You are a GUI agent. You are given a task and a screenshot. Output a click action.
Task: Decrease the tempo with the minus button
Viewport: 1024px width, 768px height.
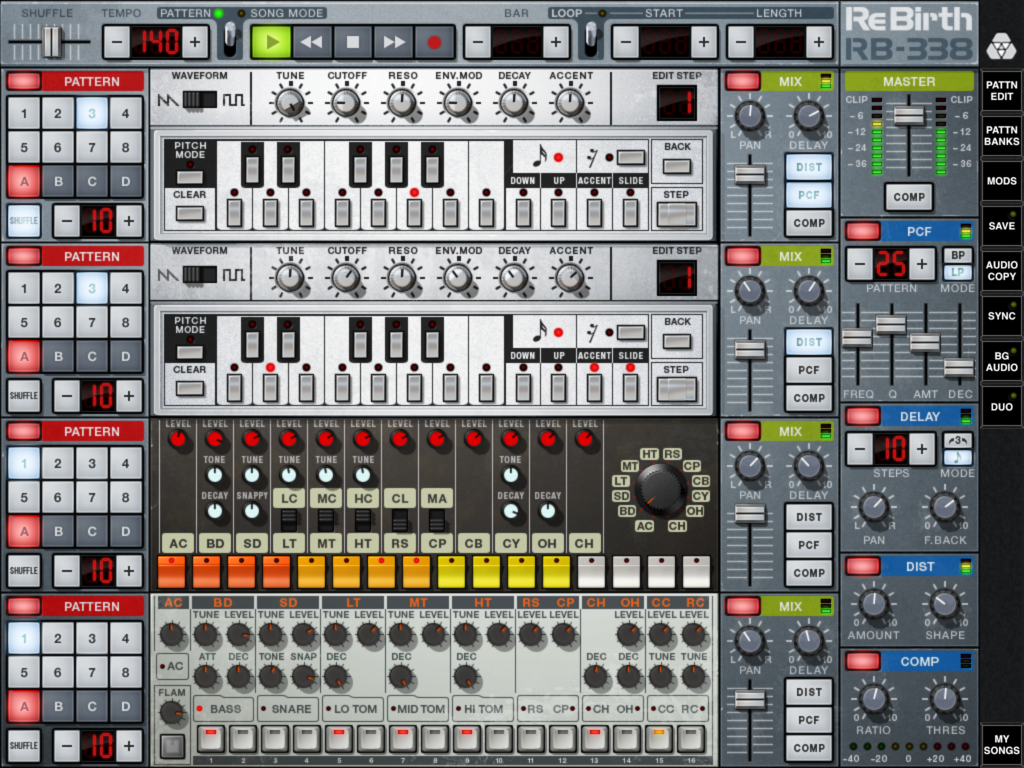pos(117,42)
